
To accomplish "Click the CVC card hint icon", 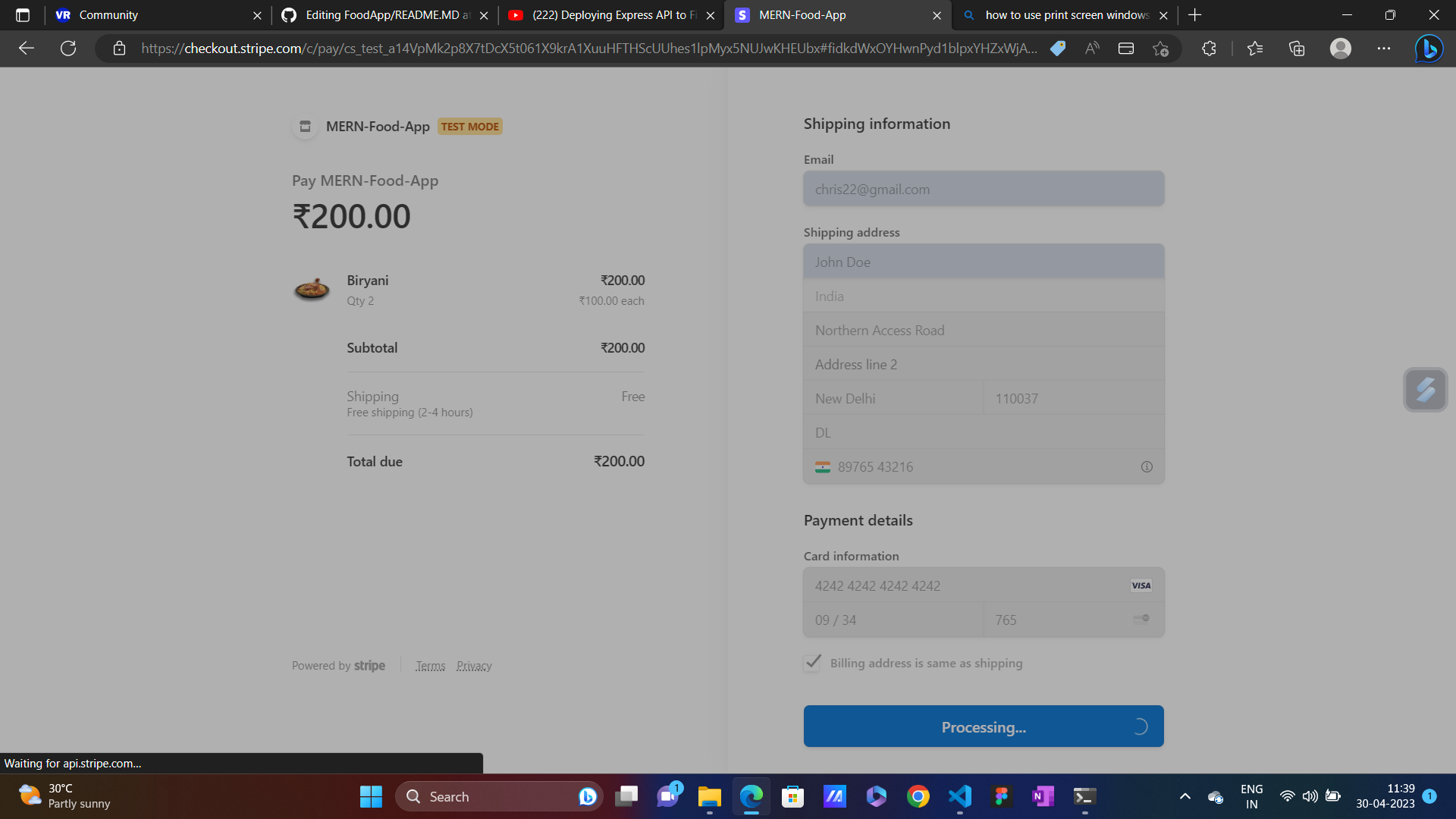I will pyautogui.click(x=1141, y=620).
